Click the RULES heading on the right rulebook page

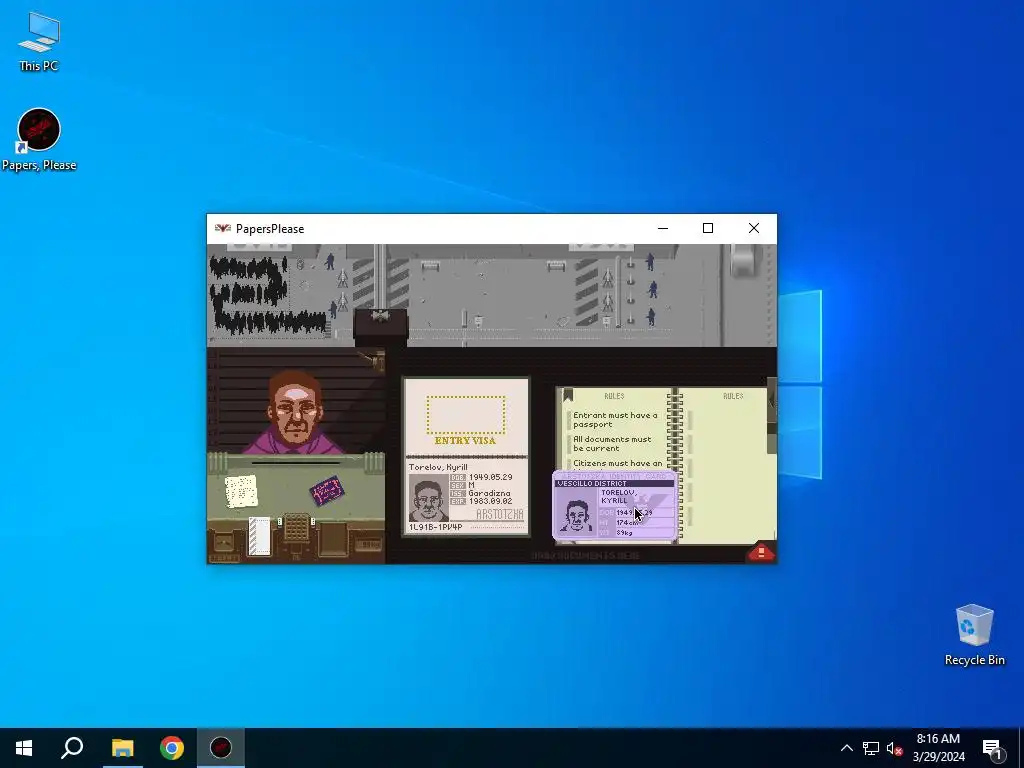pyautogui.click(x=733, y=396)
